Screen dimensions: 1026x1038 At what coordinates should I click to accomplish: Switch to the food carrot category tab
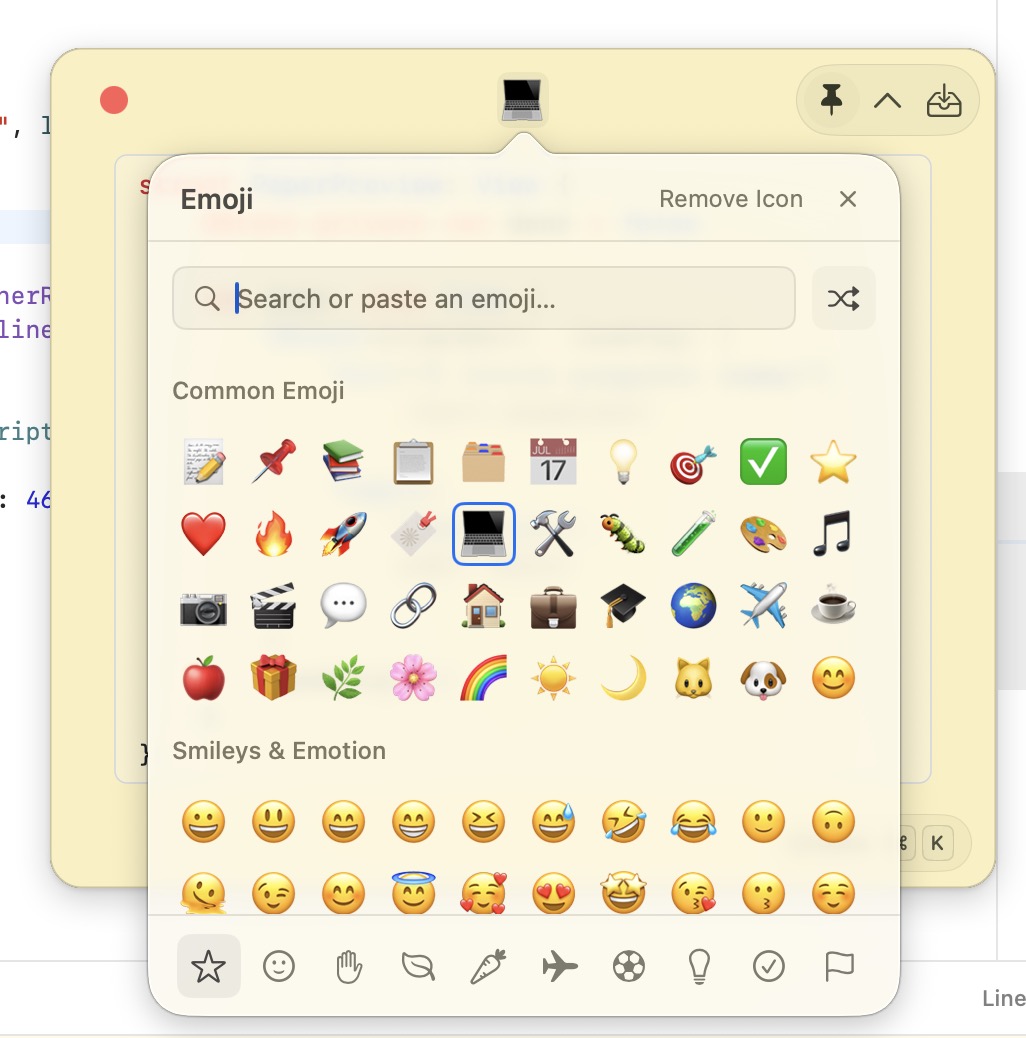tap(489, 966)
